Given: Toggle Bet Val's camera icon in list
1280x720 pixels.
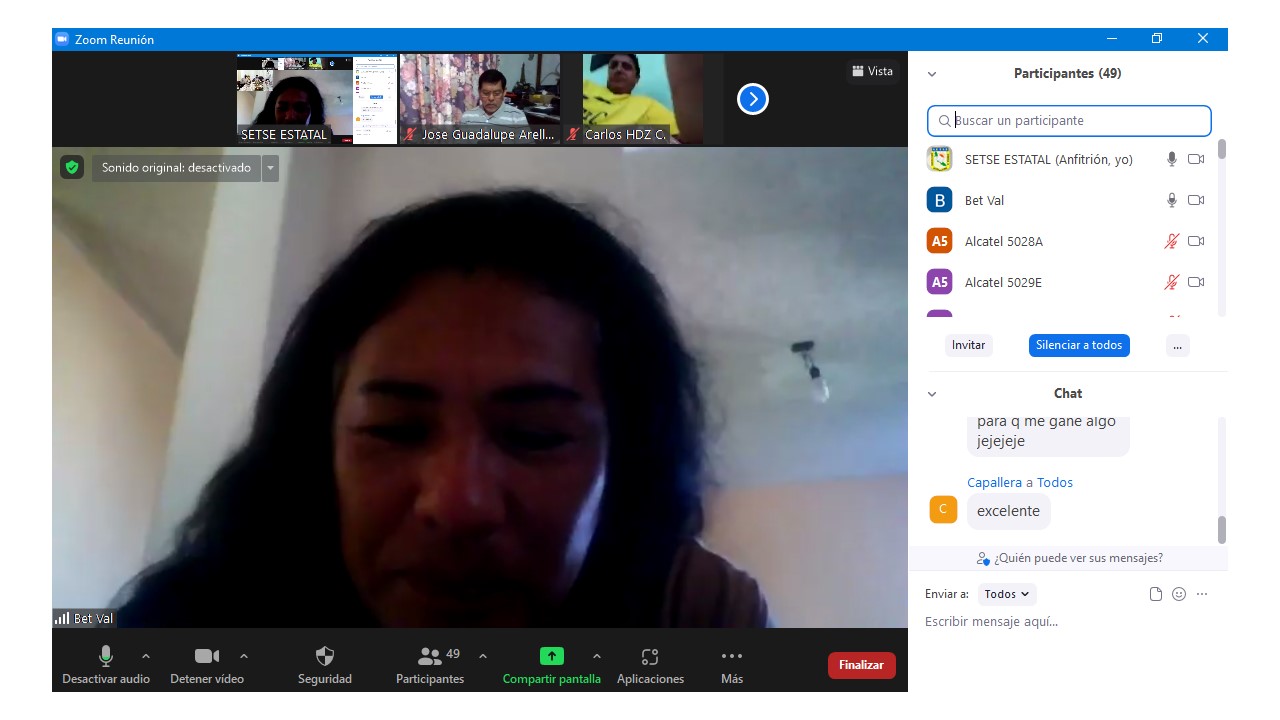Looking at the screenshot, I should pyautogui.click(x=1196, y=200).
